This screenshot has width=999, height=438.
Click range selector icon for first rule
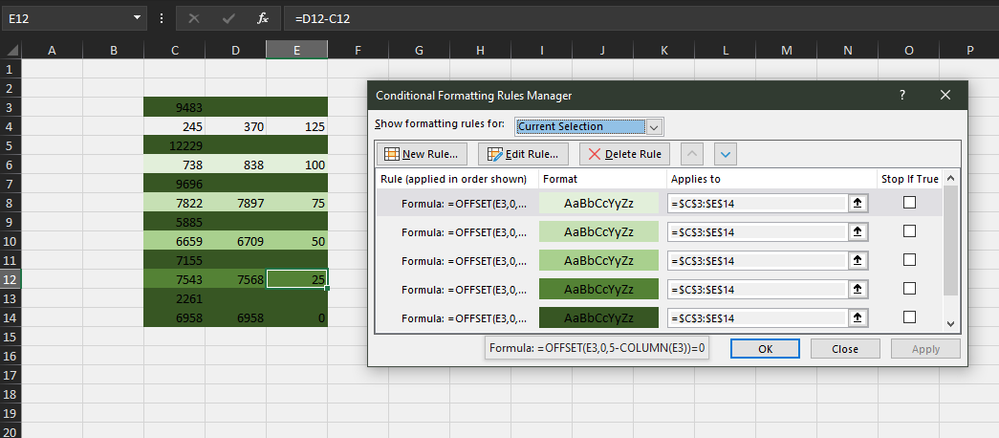(x=858, y=203)
